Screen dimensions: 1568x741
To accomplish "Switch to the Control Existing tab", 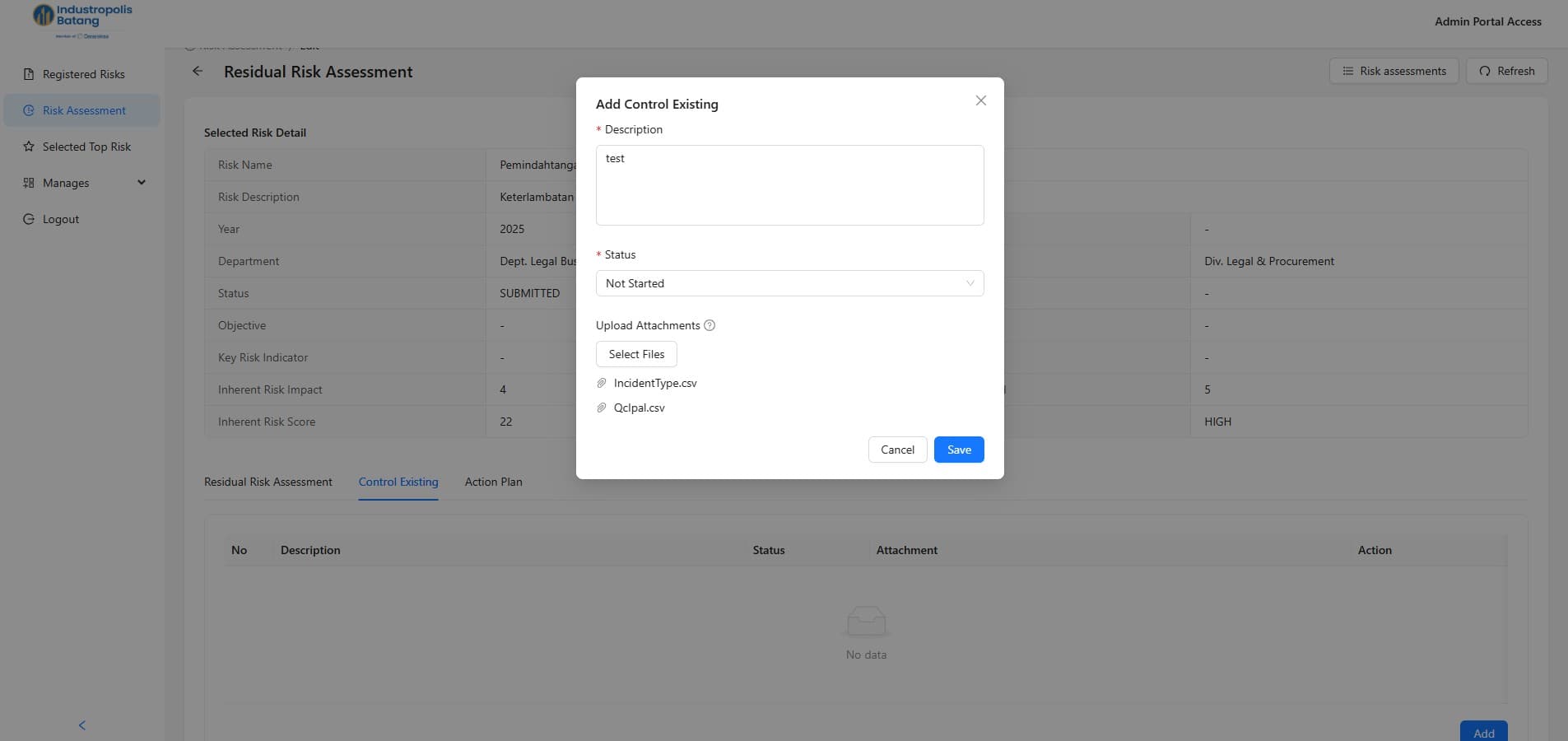I will (x=398, y=482).
